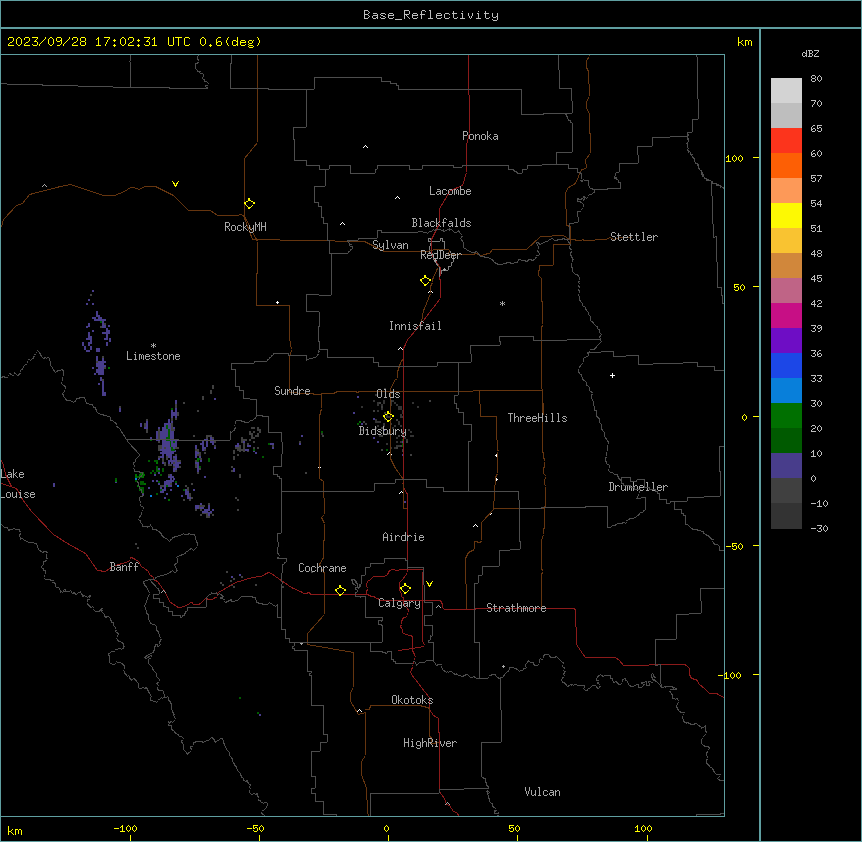
Task: Click the RedDeer city label
Action: [x=440, y=255]
